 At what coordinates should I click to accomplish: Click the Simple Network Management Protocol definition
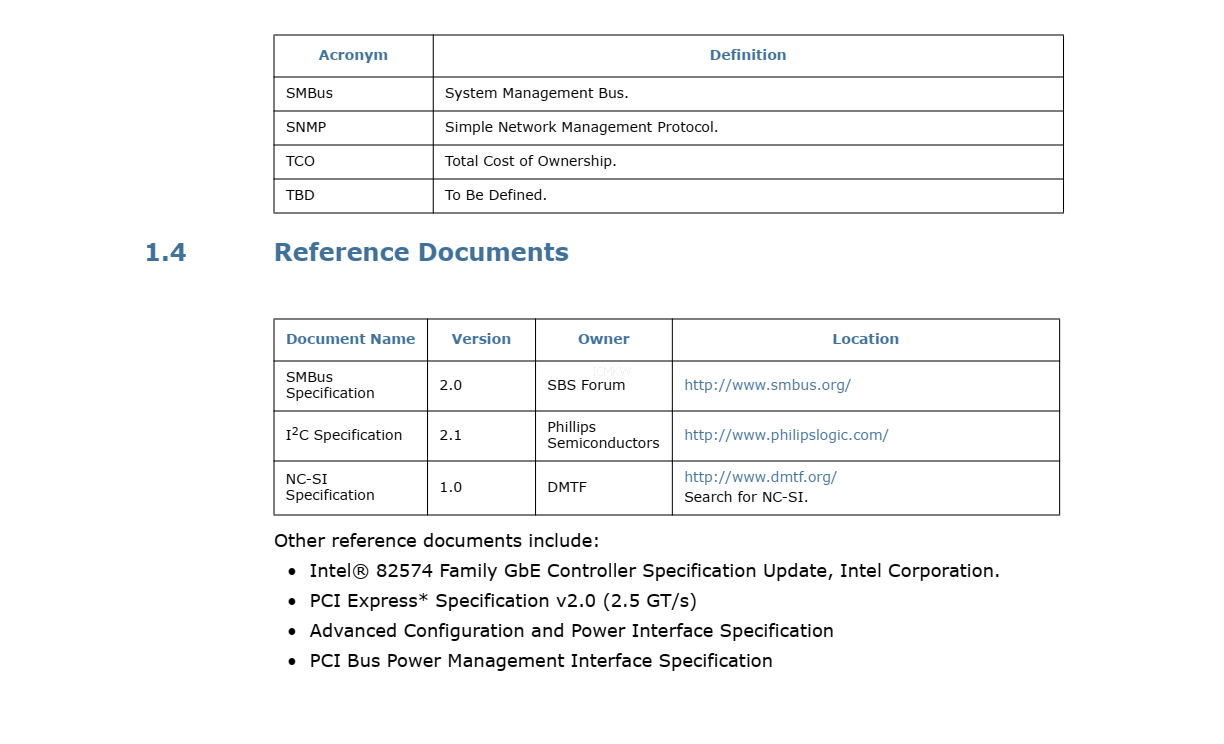point(581,127)
